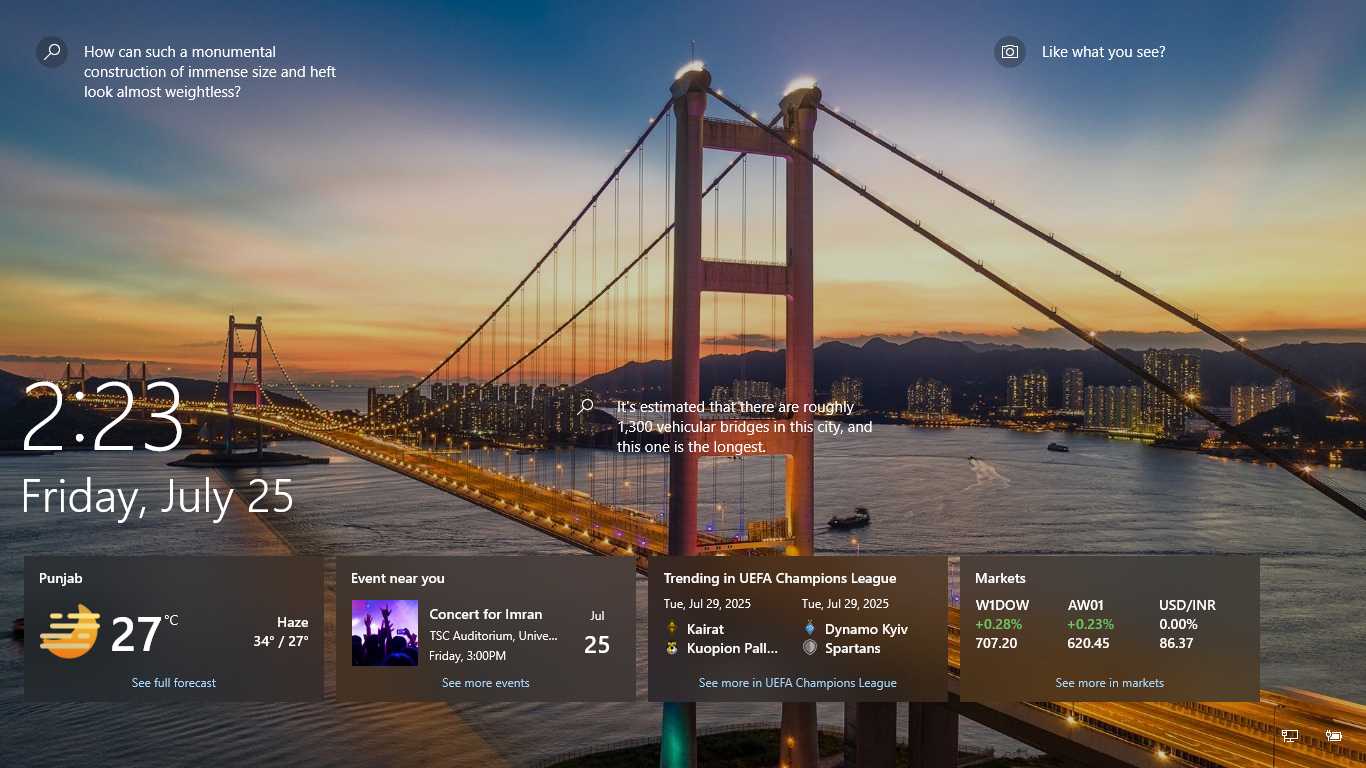
Task: Open See more events link
Action: coord(486,683)
